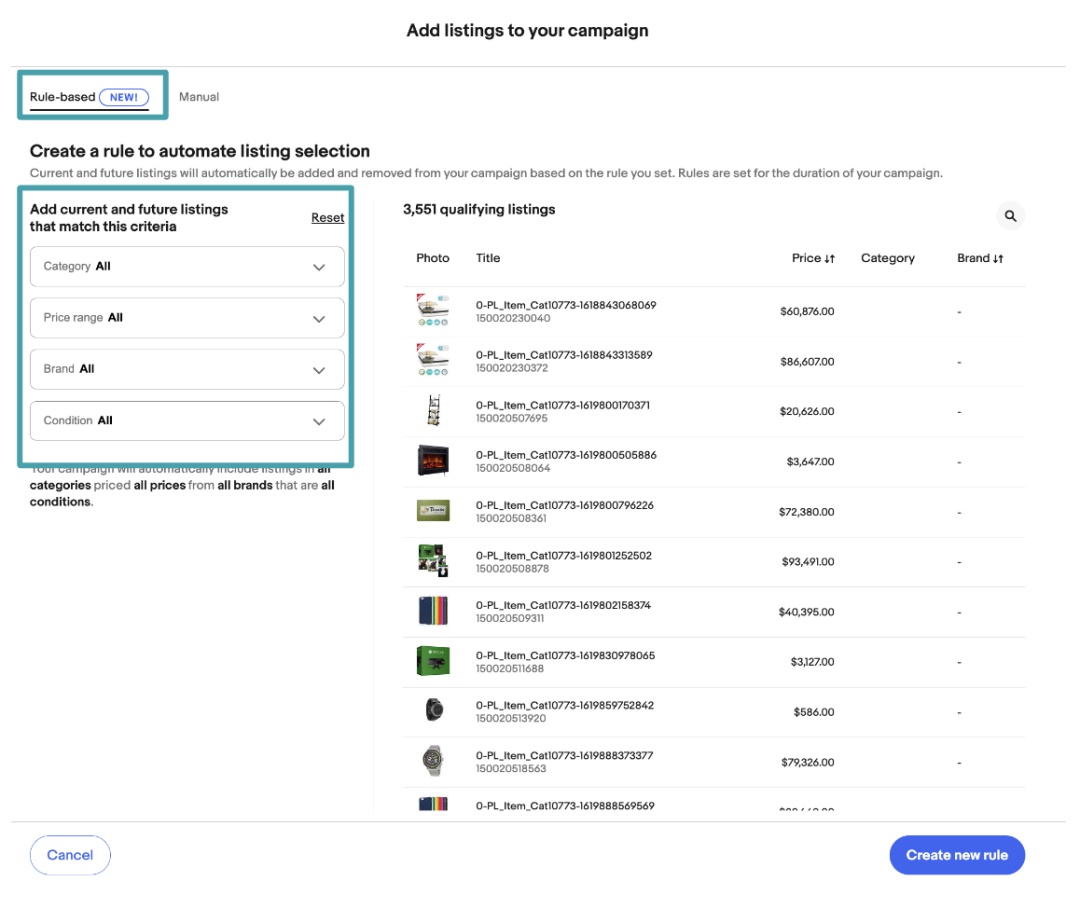1080x923 pixels.
Task: Open the Brand All dropdown
Action: click(x=187, y=369)
